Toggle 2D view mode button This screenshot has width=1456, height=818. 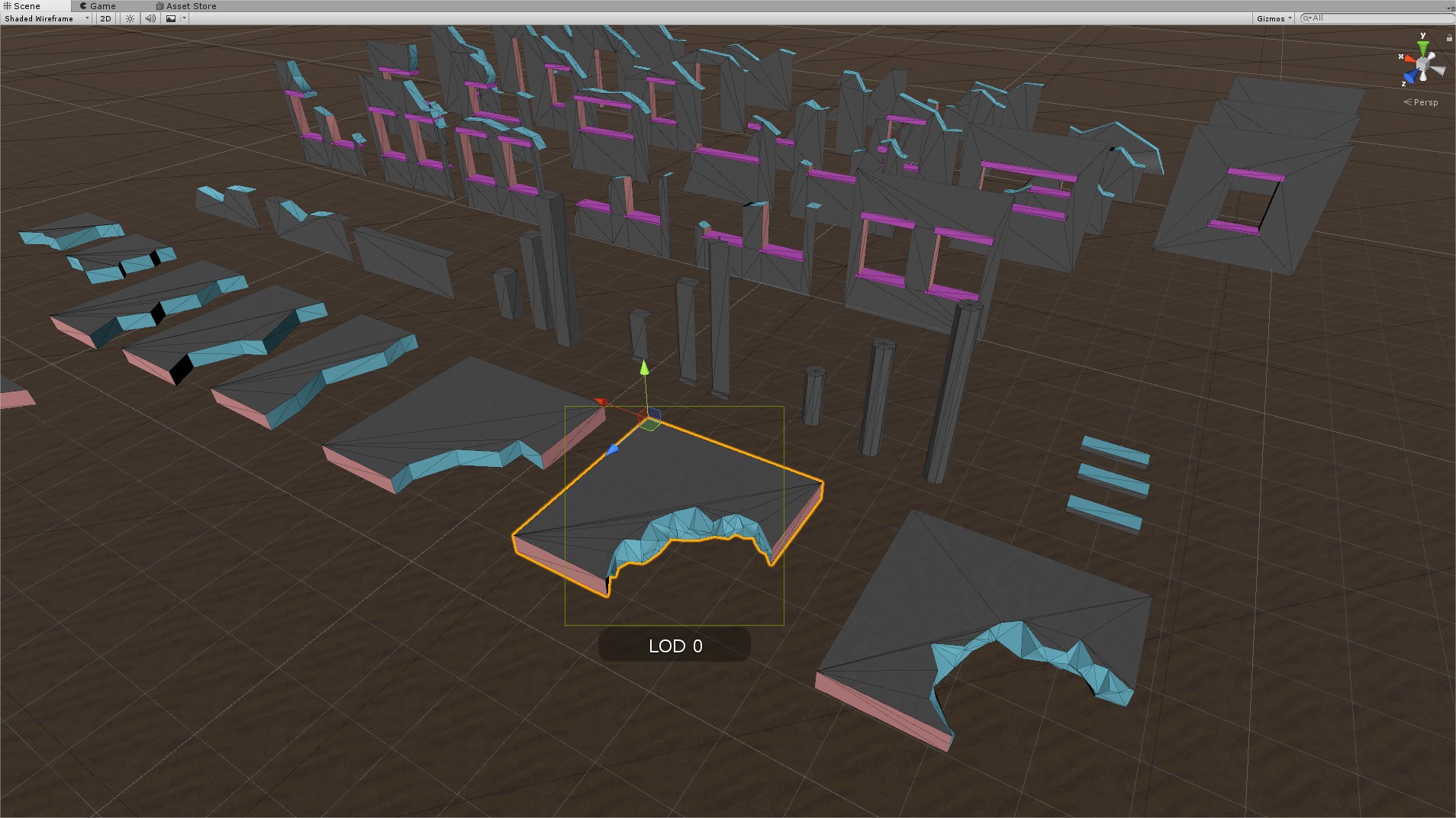point(105,18)
